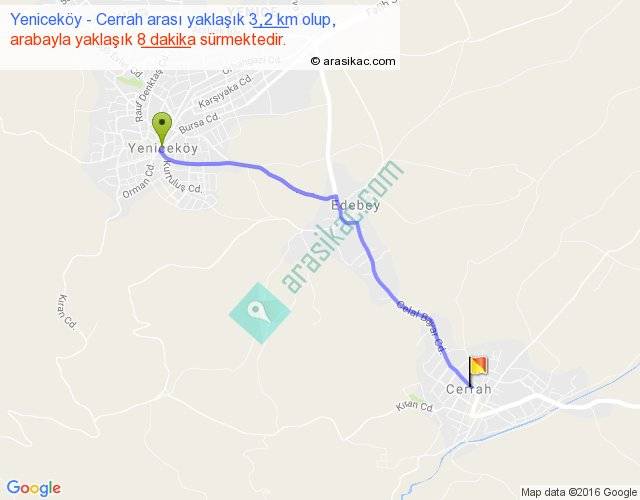Click the Kıran Cd. label near Cerrah
640x500 pixels.
click(414, 406)
